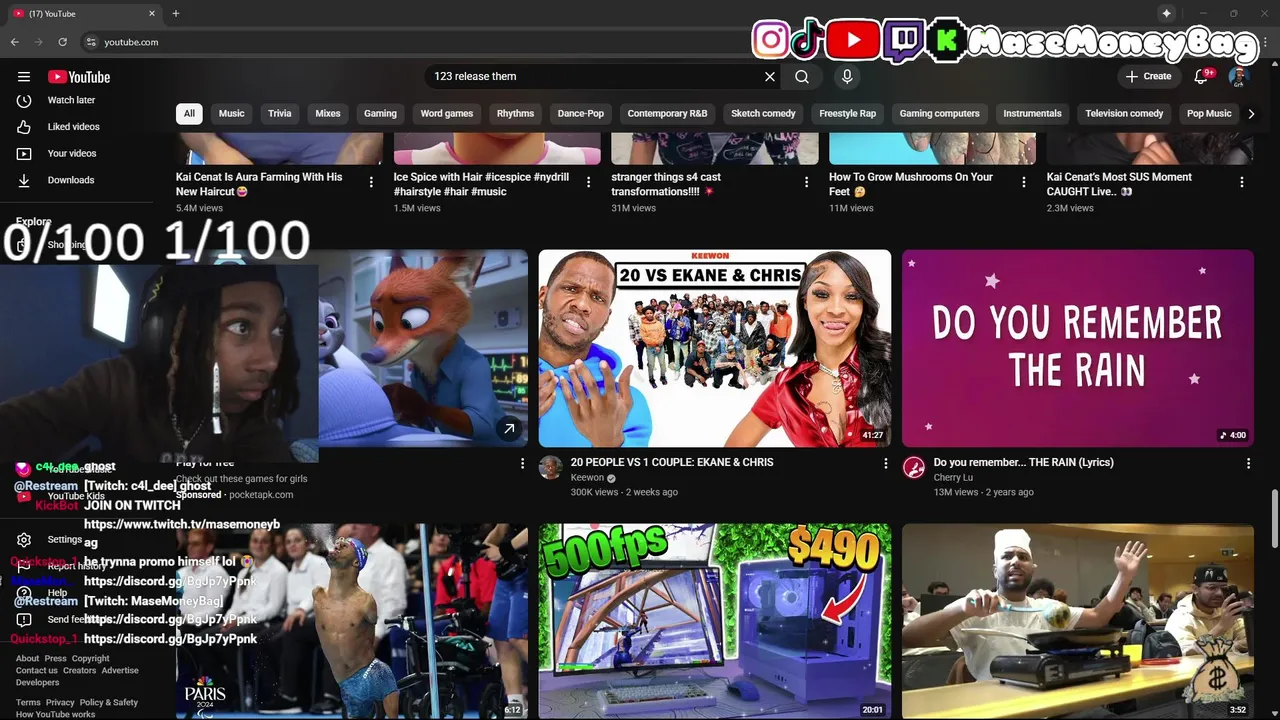1280x720 pixels.
Task: Open the cooking in classroom video thumbnail
Action: click(x=1078, y=621)
